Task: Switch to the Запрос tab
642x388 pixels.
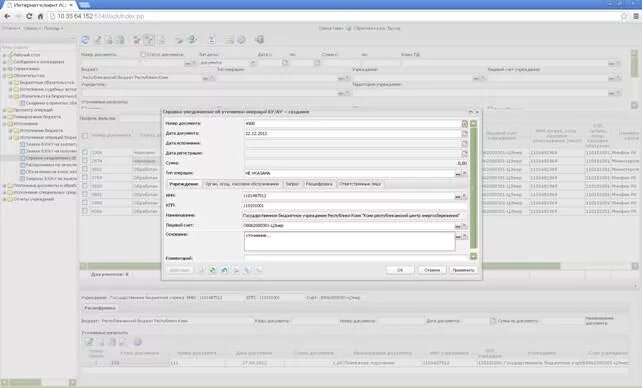Action: click(292, 184)
